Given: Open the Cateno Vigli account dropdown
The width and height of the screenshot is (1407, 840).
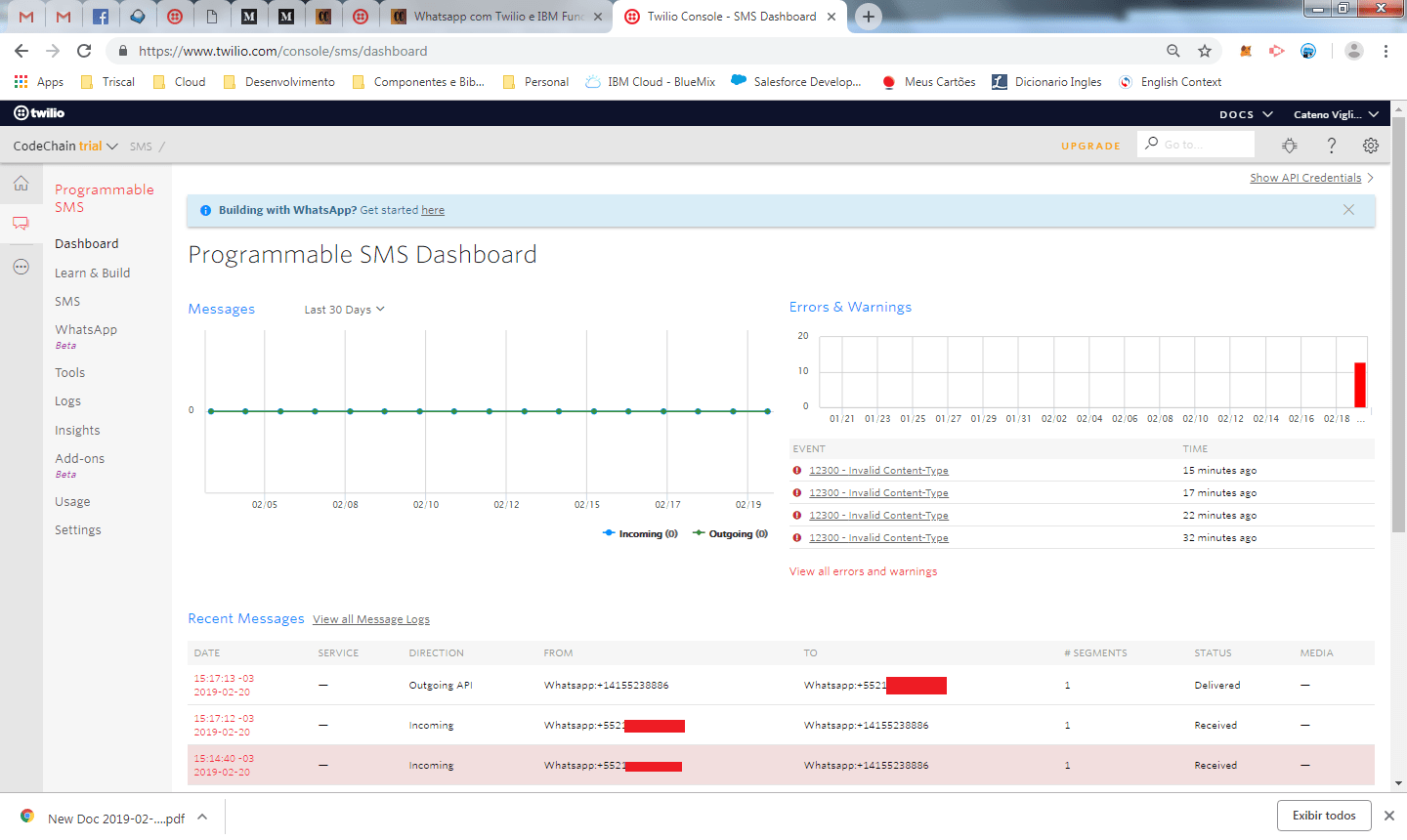Looking at the screenshot, I should [x=1336, y=114].
